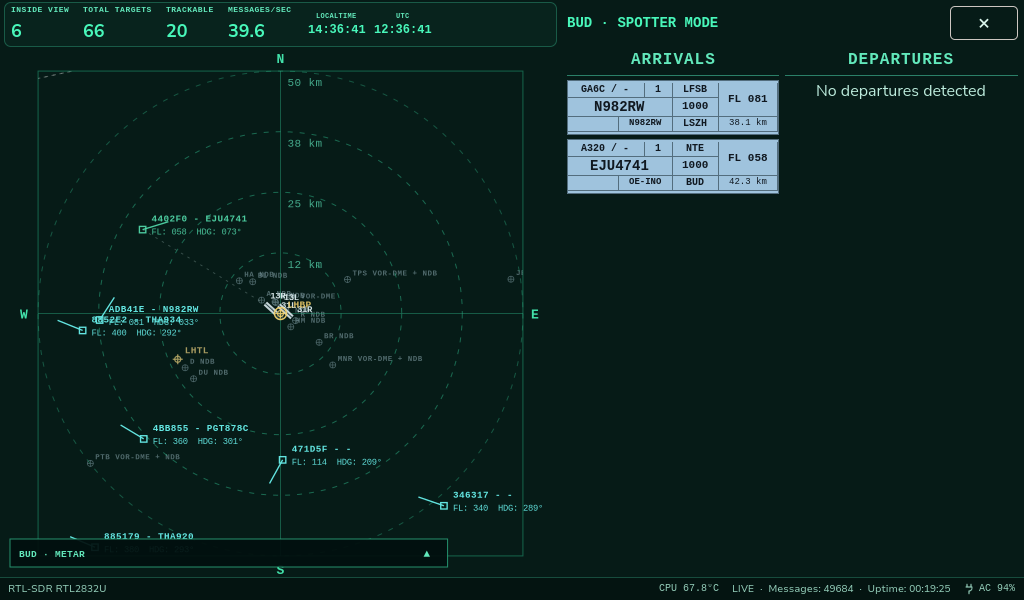Click the 4402F0 - EJU4741 label
1024x600 pixels.
tap(199, 219)
